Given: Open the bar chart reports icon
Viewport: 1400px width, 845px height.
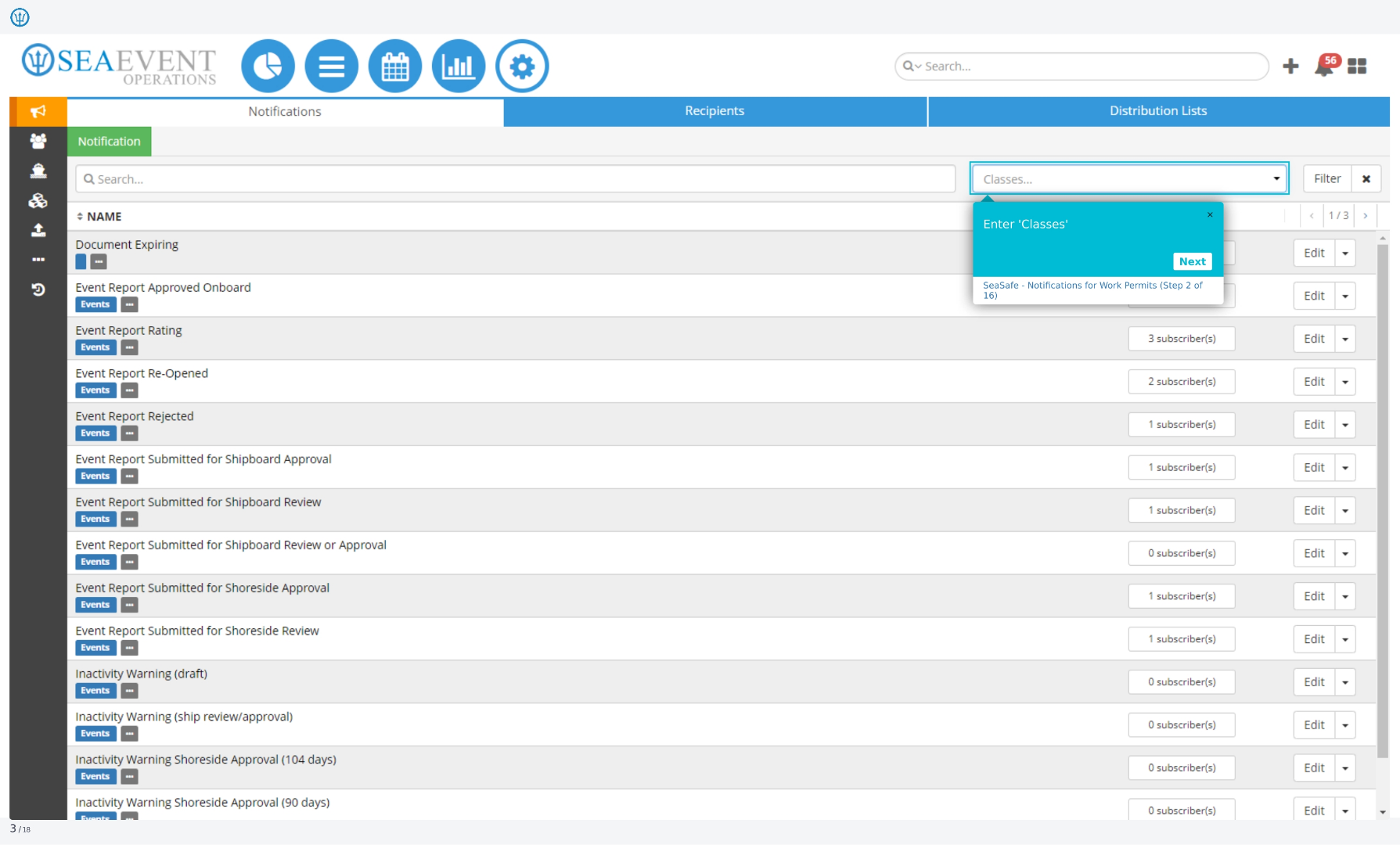Looking at the screenshot, I should click(459, 67).
